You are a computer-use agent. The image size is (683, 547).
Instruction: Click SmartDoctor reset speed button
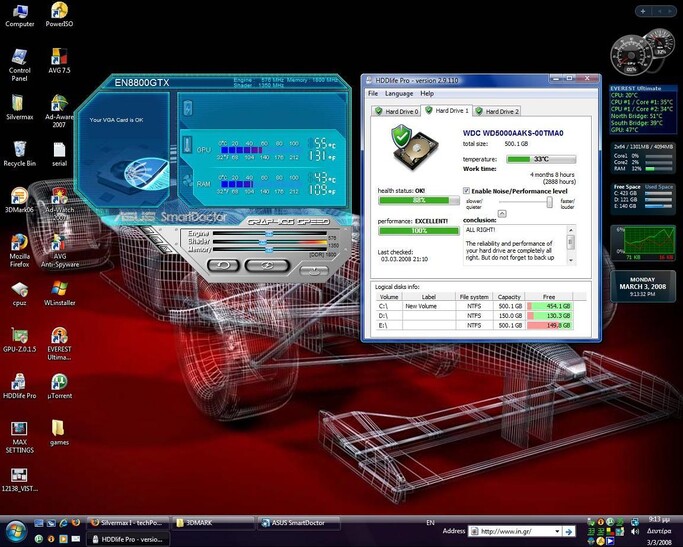pos(223,265)
